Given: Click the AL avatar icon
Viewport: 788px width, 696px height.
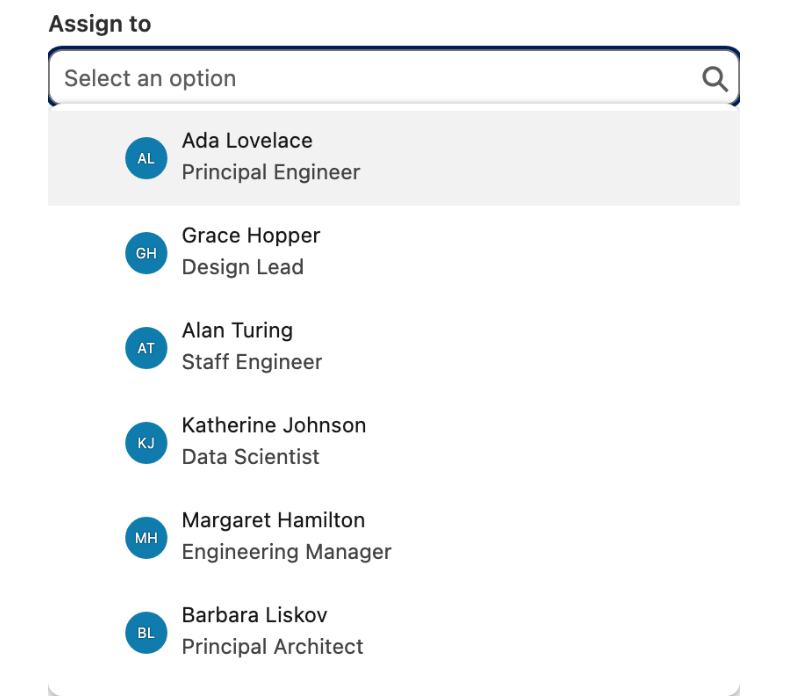Looking at the screenshot, I should point(146,158).
